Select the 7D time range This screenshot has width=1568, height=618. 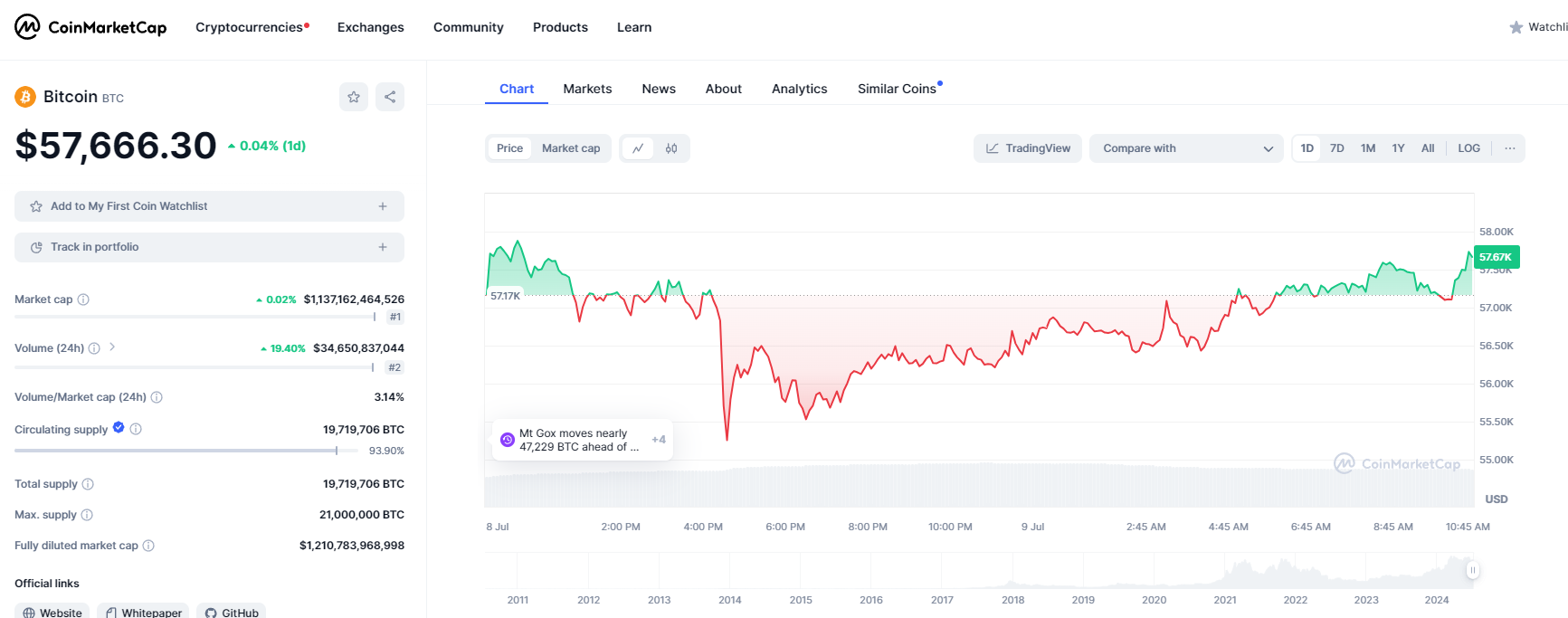click(1336, 148)
